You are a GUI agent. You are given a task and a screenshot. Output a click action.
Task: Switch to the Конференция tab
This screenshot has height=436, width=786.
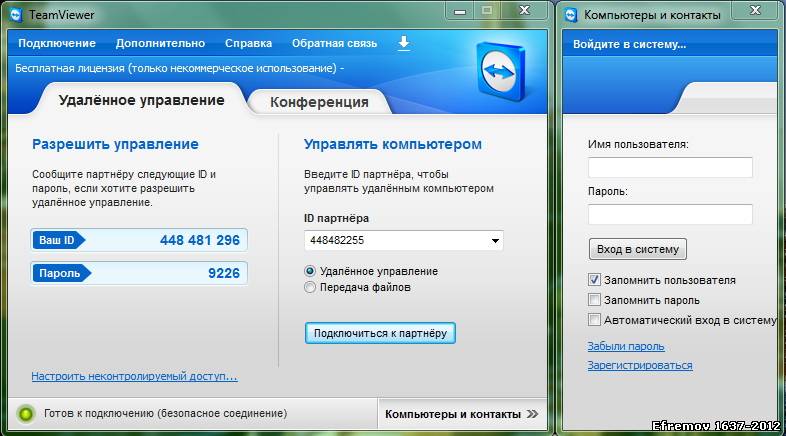[x=319, y=102]
